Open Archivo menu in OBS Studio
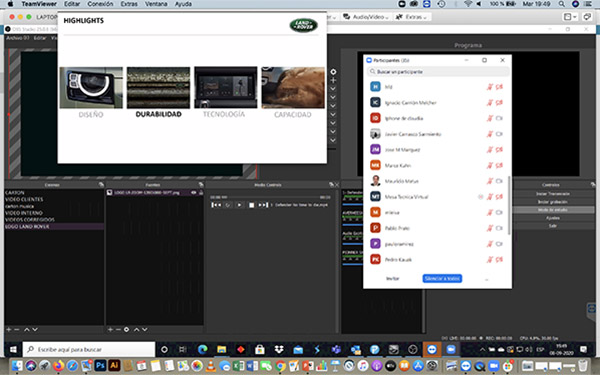 click(18, 38)
